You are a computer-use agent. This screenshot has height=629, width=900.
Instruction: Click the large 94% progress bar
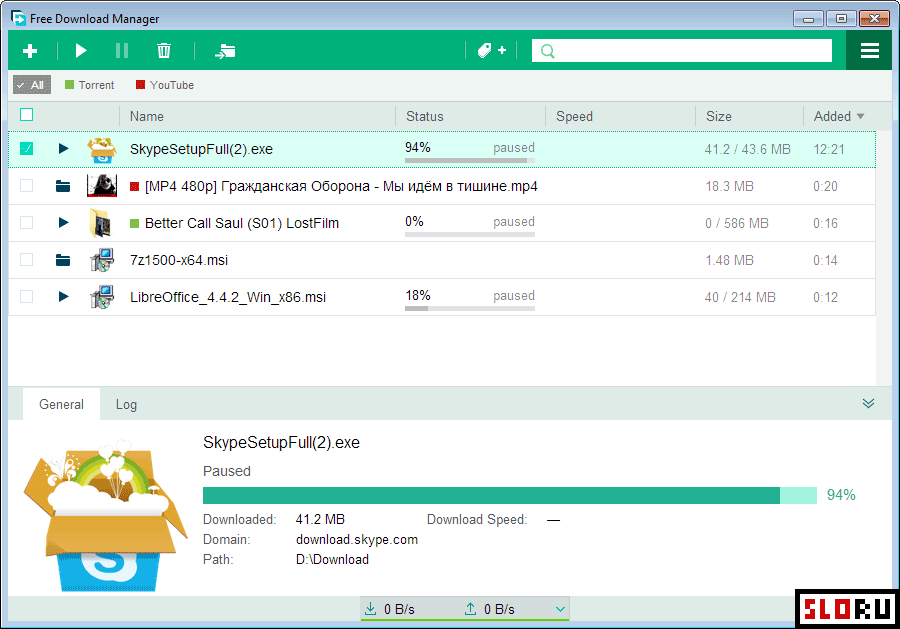point(510,495)
